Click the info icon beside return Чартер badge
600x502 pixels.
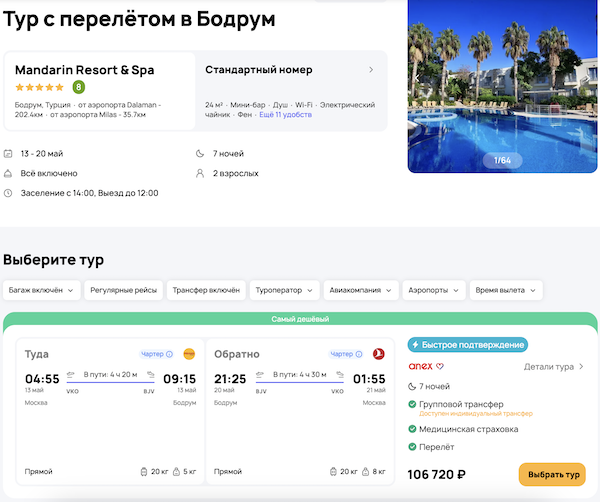pos(359,354)
